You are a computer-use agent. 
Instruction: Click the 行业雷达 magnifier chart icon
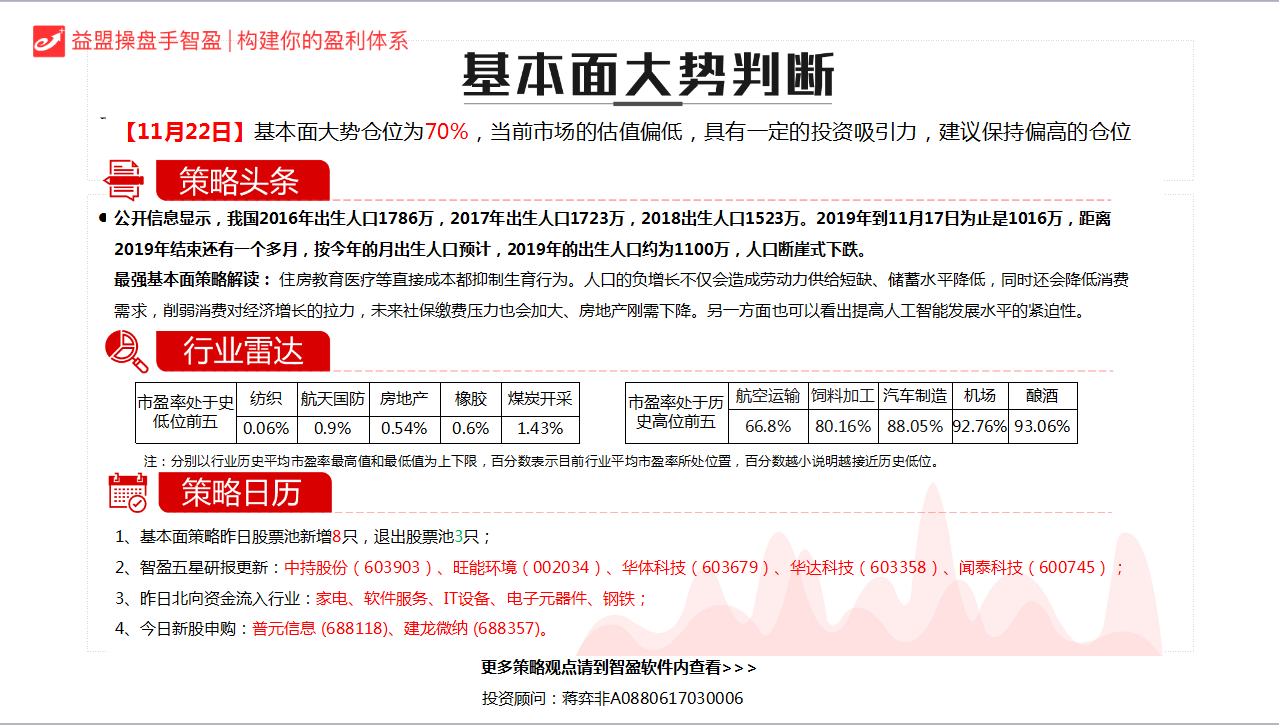[x=127, y=351]
